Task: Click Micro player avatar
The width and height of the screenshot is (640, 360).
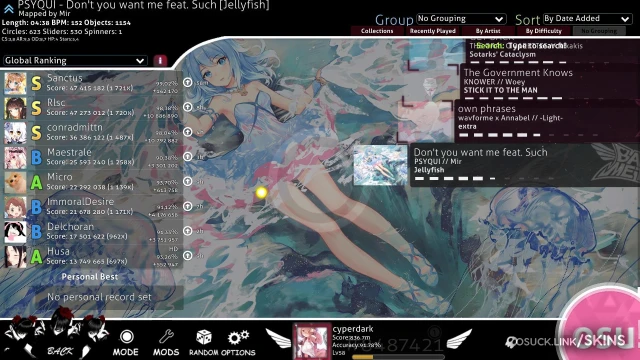Action: (x=16, y=182)
